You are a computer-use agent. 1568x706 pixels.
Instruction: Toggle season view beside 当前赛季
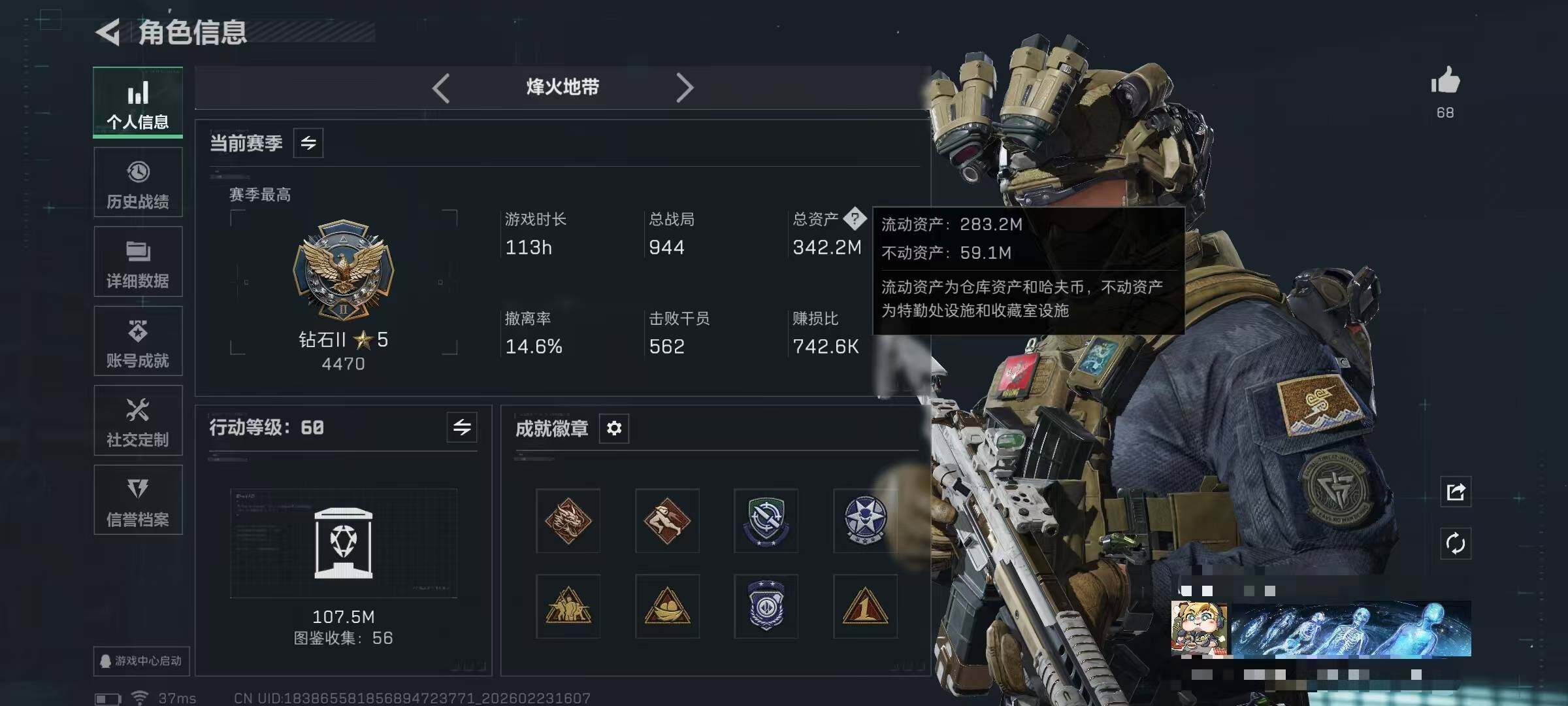pyautogui.click(x=308, y=143)
